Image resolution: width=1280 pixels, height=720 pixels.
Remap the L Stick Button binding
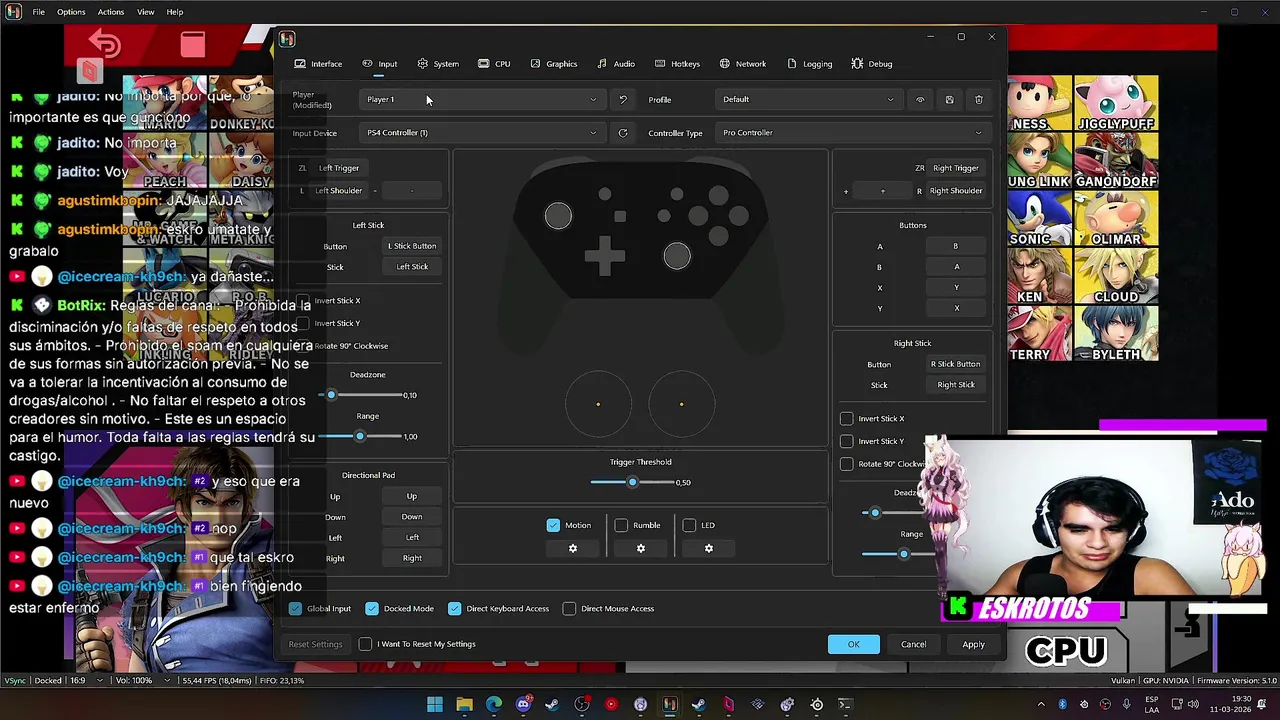(412, 246)
